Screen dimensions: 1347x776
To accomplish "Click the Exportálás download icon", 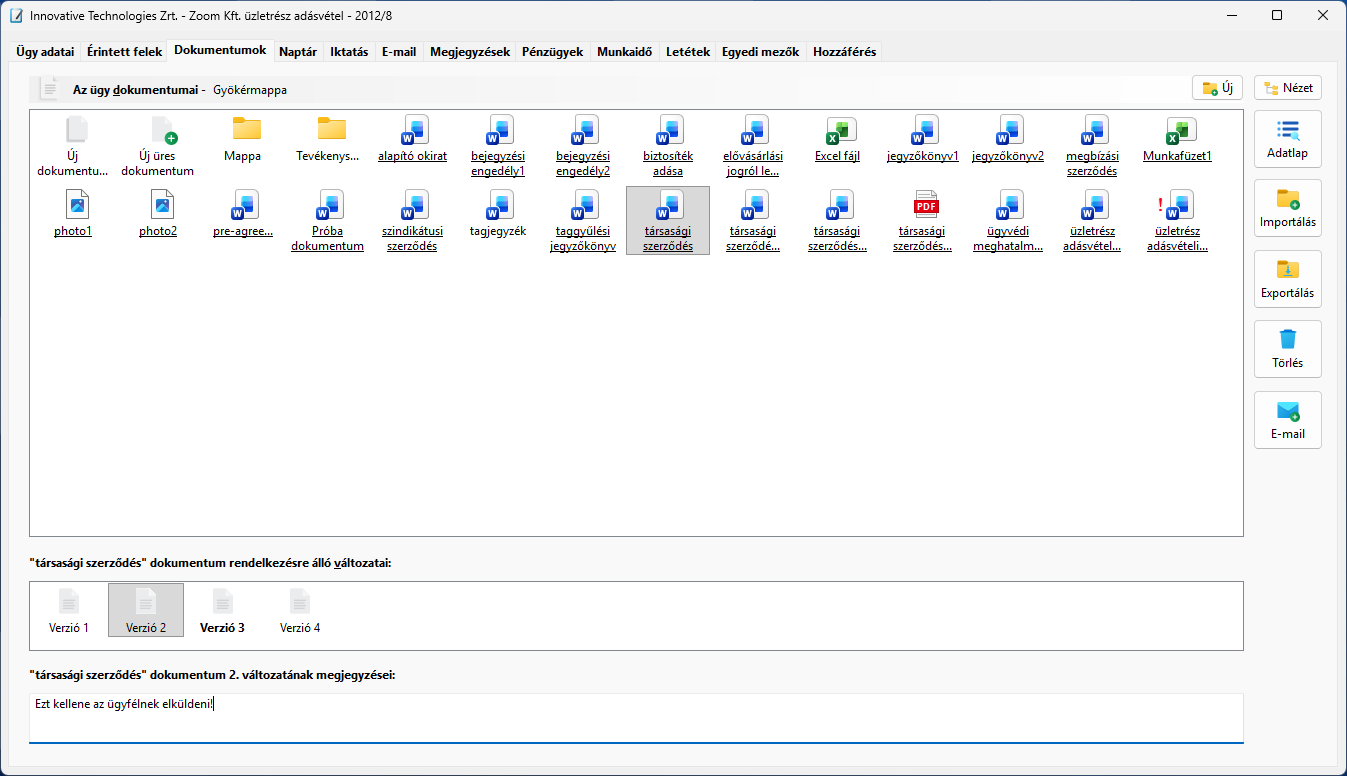I will click(1287, 271).
